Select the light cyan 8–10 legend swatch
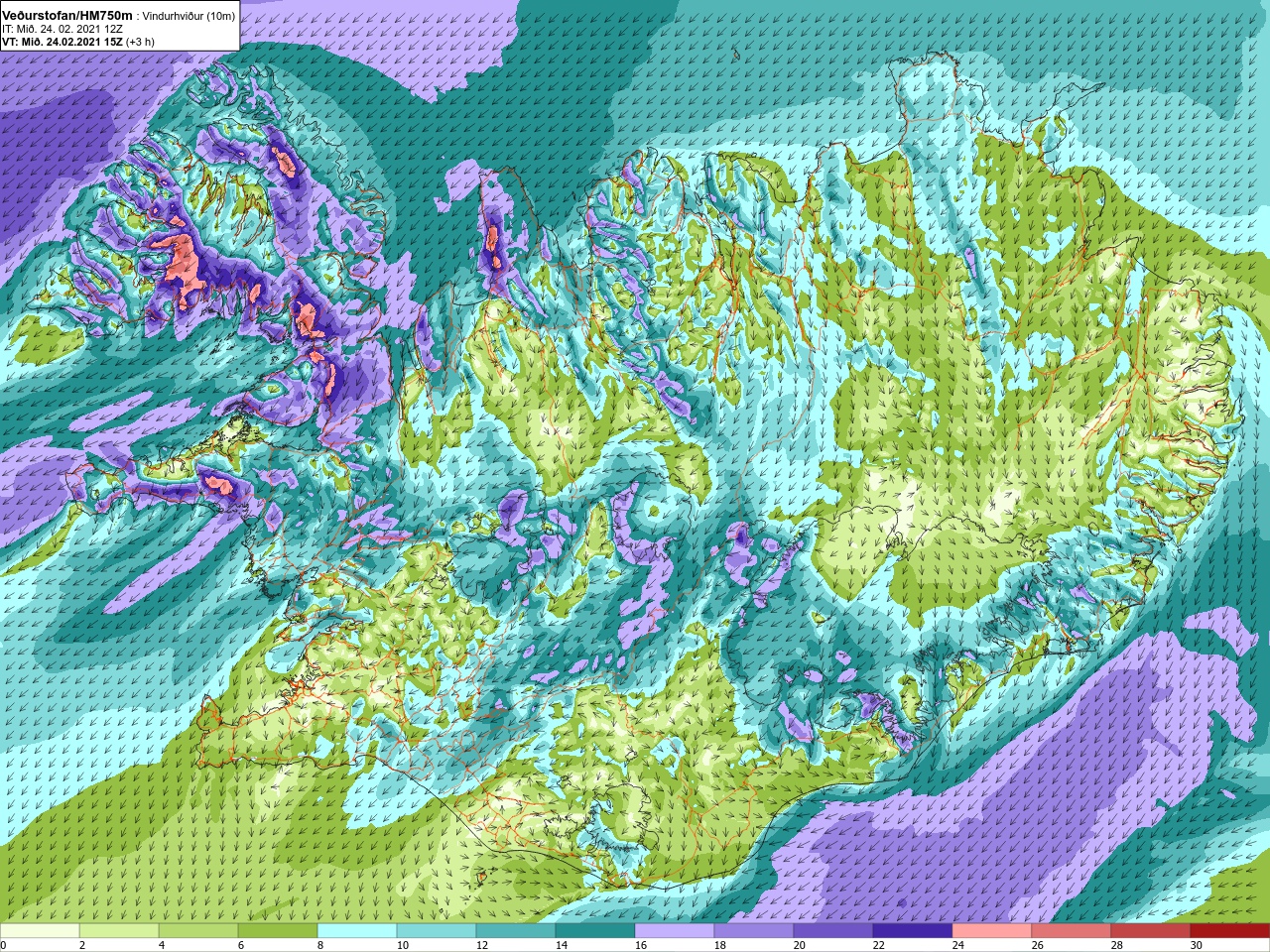 point(357,931)
